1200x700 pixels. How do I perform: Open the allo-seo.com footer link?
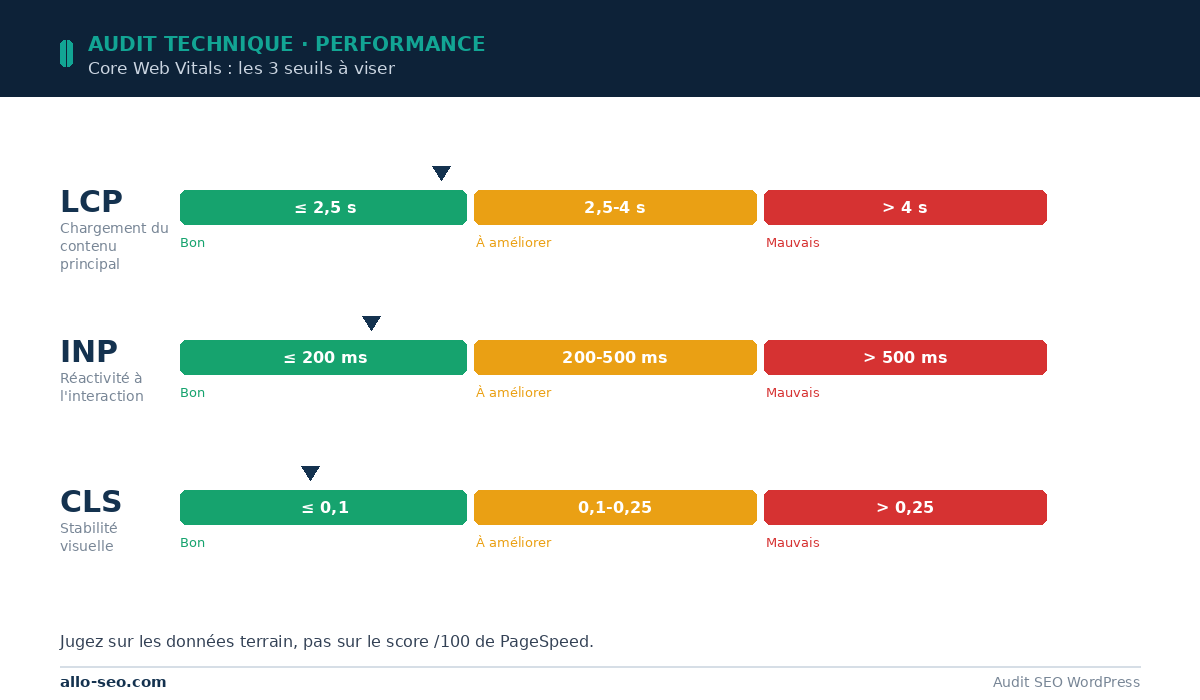(113, 682)
